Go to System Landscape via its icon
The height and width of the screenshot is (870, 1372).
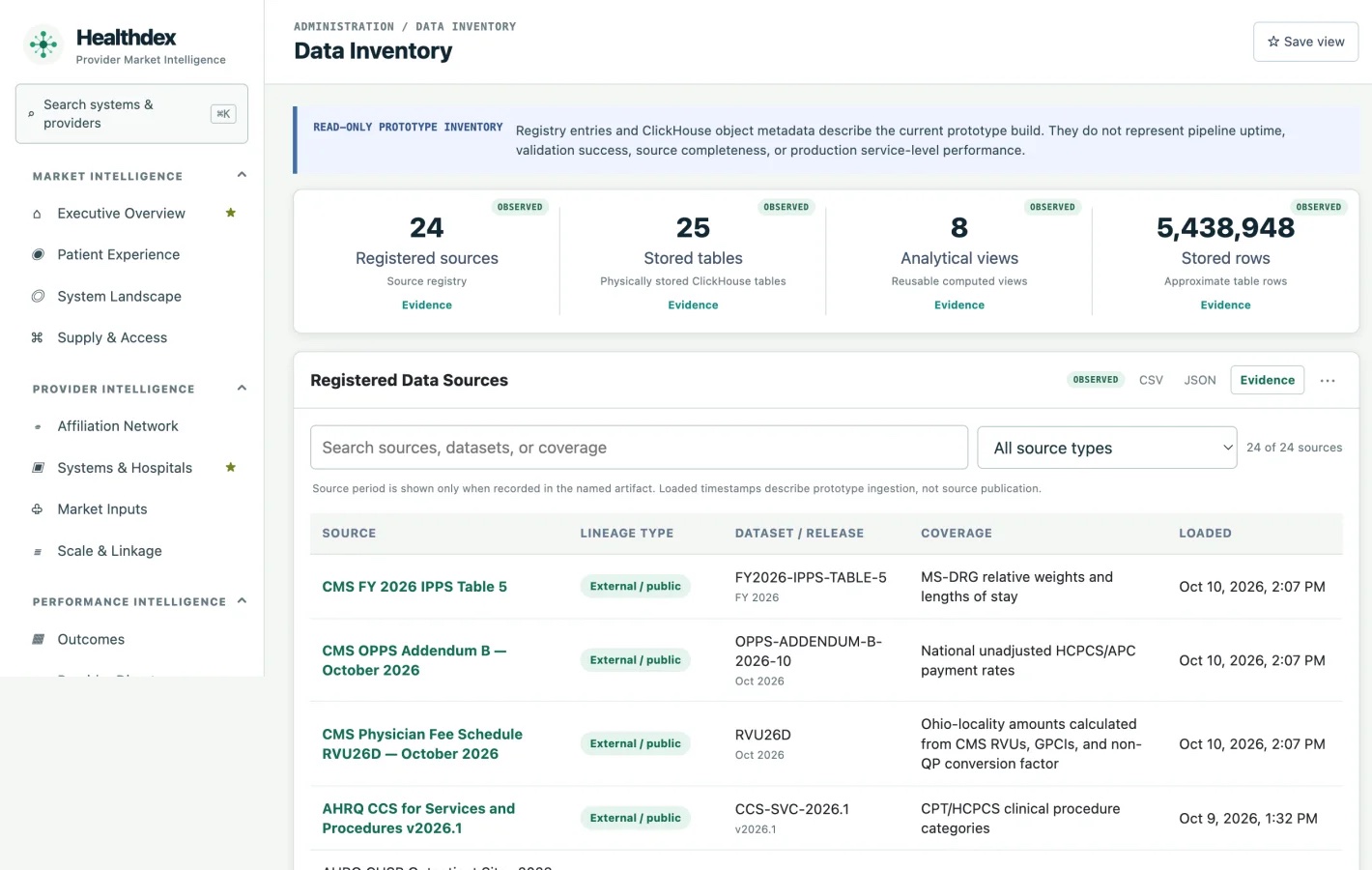[38, 297]
